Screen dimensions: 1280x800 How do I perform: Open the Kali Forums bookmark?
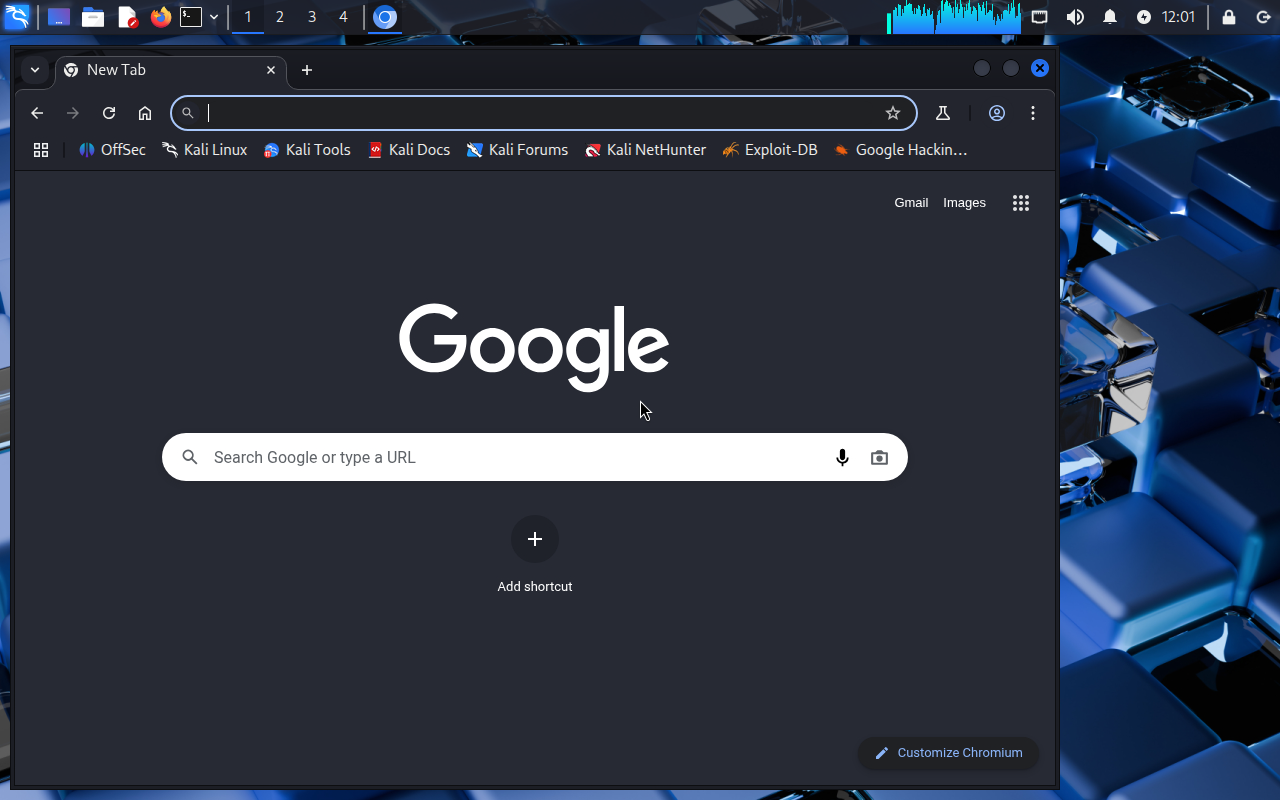pyautogui.click(x=518, y=150)
